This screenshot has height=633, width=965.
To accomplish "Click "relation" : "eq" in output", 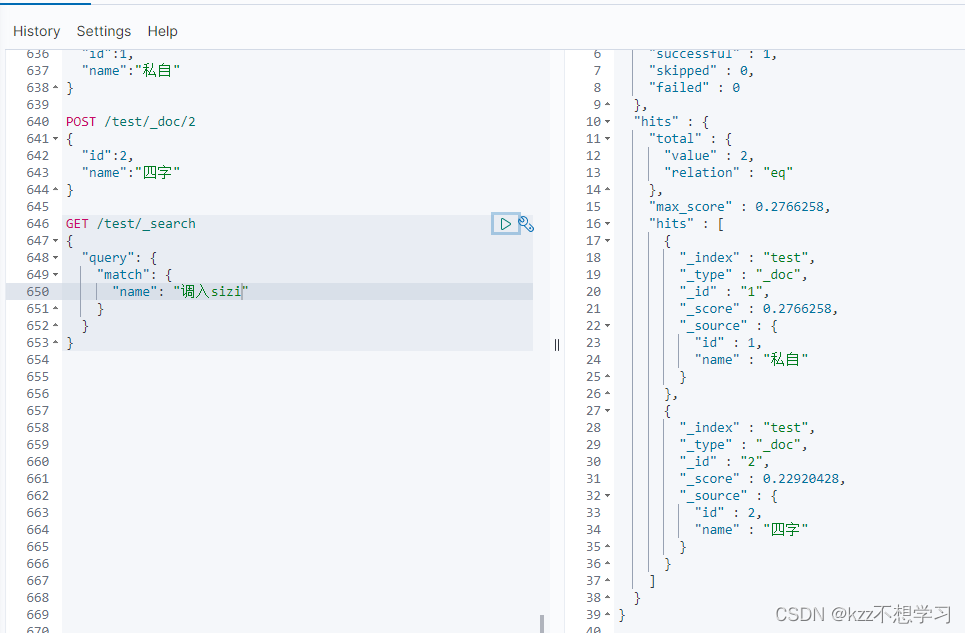I will tap(728, 173).
